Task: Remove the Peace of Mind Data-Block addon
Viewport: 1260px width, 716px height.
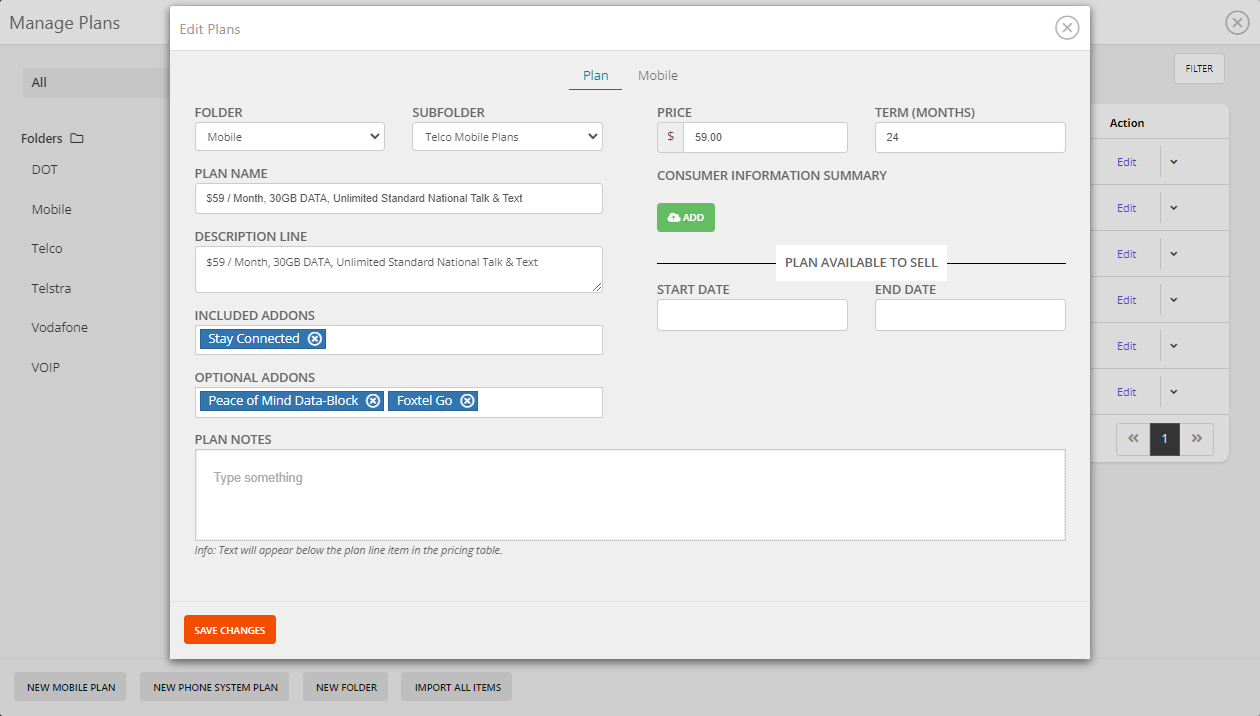Action: pyautogui.click(x=373, y=400)
